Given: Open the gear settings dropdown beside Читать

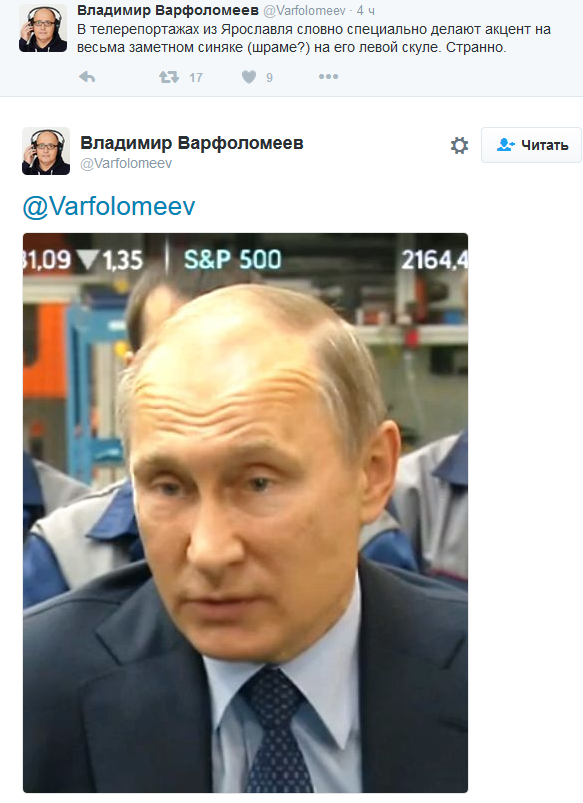Looking at the screenshot, I should pyautogui.click(x=459, y=145).
